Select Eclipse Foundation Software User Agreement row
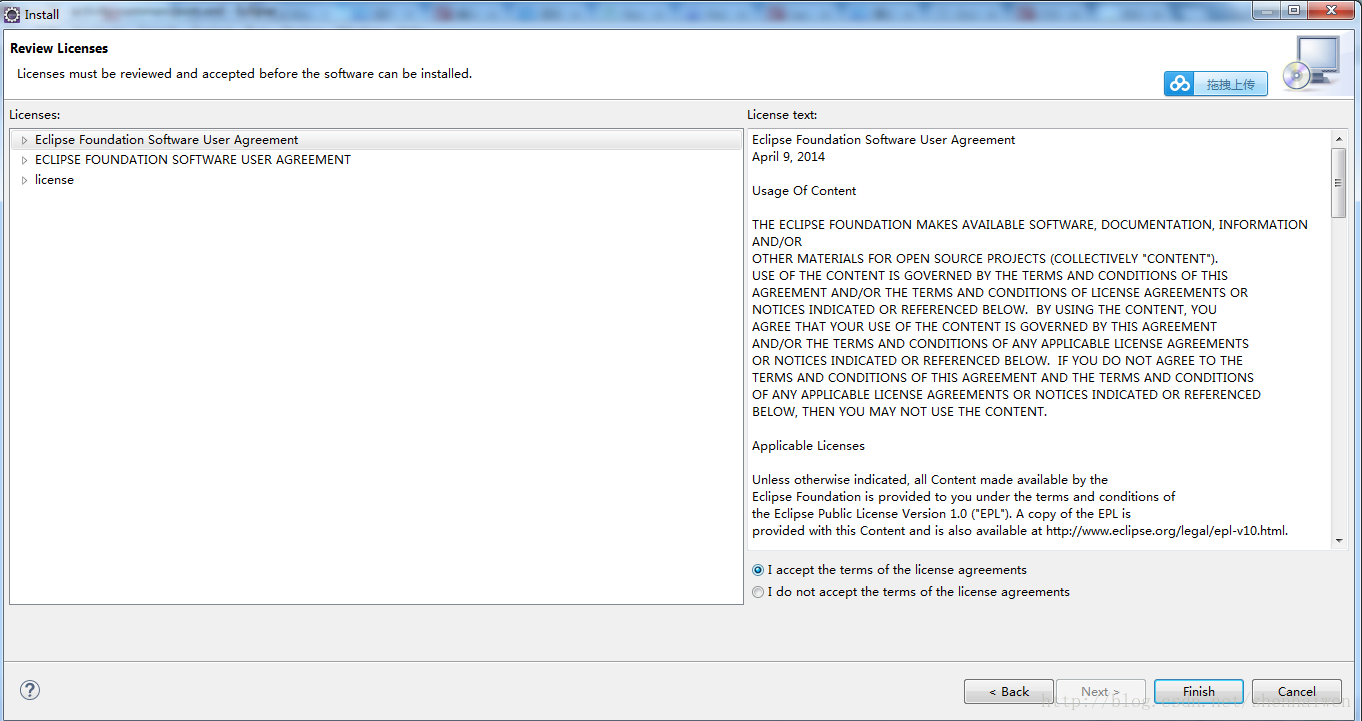1362x721 pixels. (x=376, y=140)
